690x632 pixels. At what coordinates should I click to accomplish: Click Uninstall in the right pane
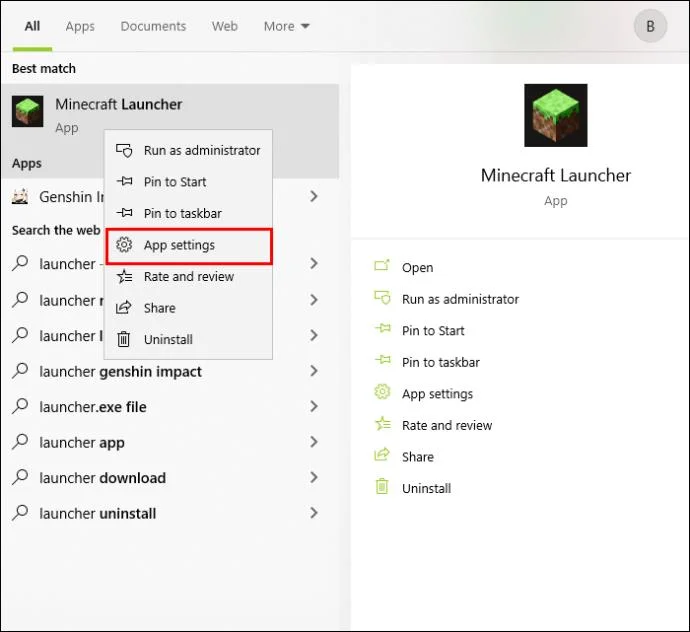pyautogui.click(x=426, y=488)
